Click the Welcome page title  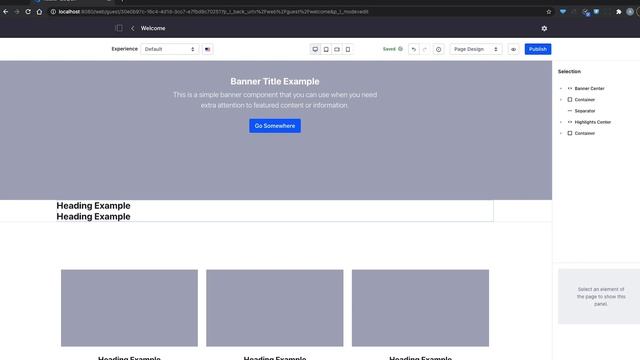(153, 28)
